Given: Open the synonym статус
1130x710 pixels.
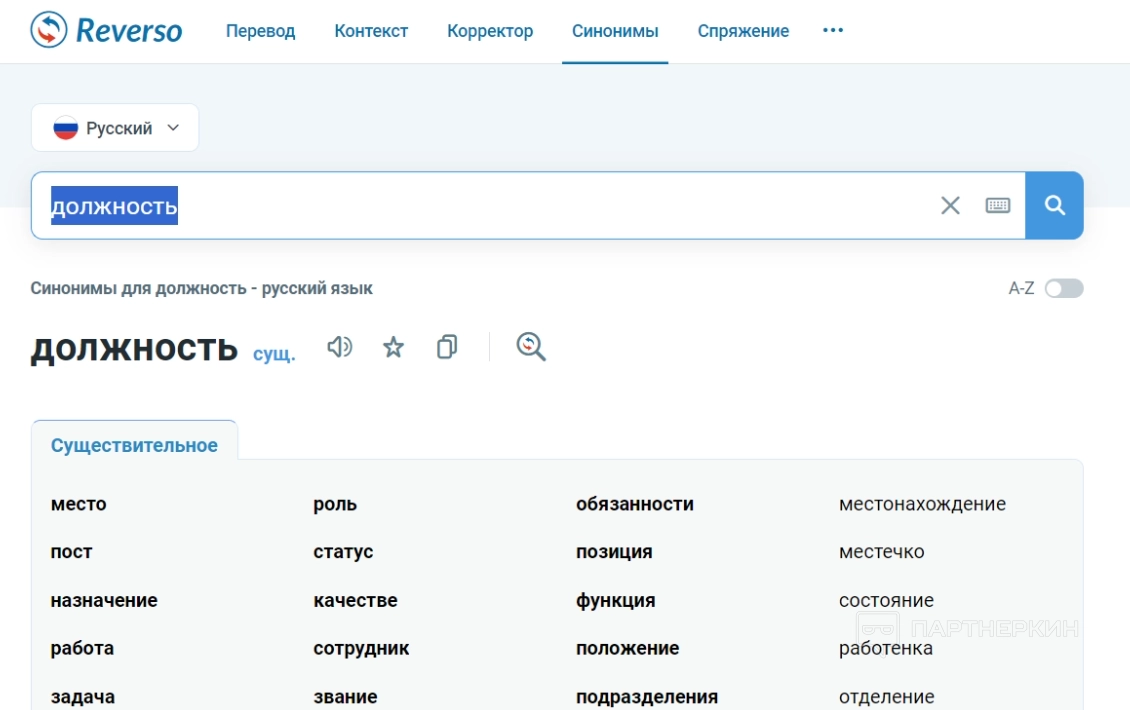Looking at the screenshot, I should point(343,552).
